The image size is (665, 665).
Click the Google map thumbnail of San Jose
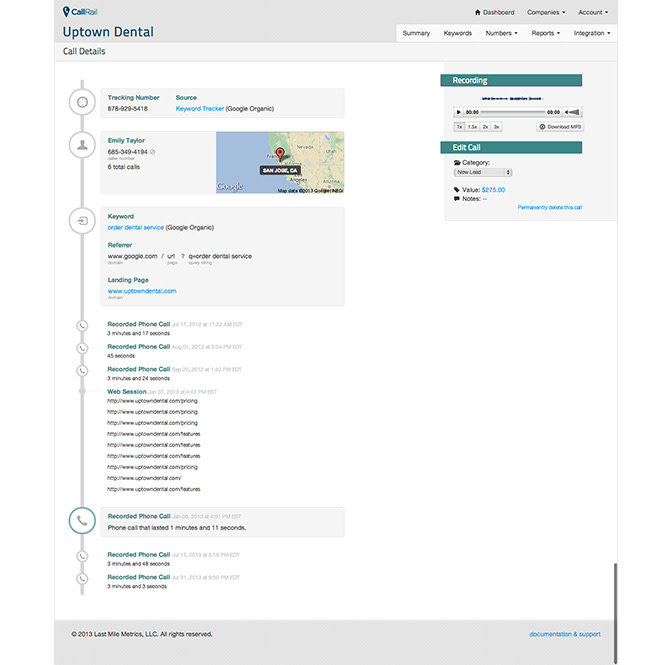click(280, 162)
